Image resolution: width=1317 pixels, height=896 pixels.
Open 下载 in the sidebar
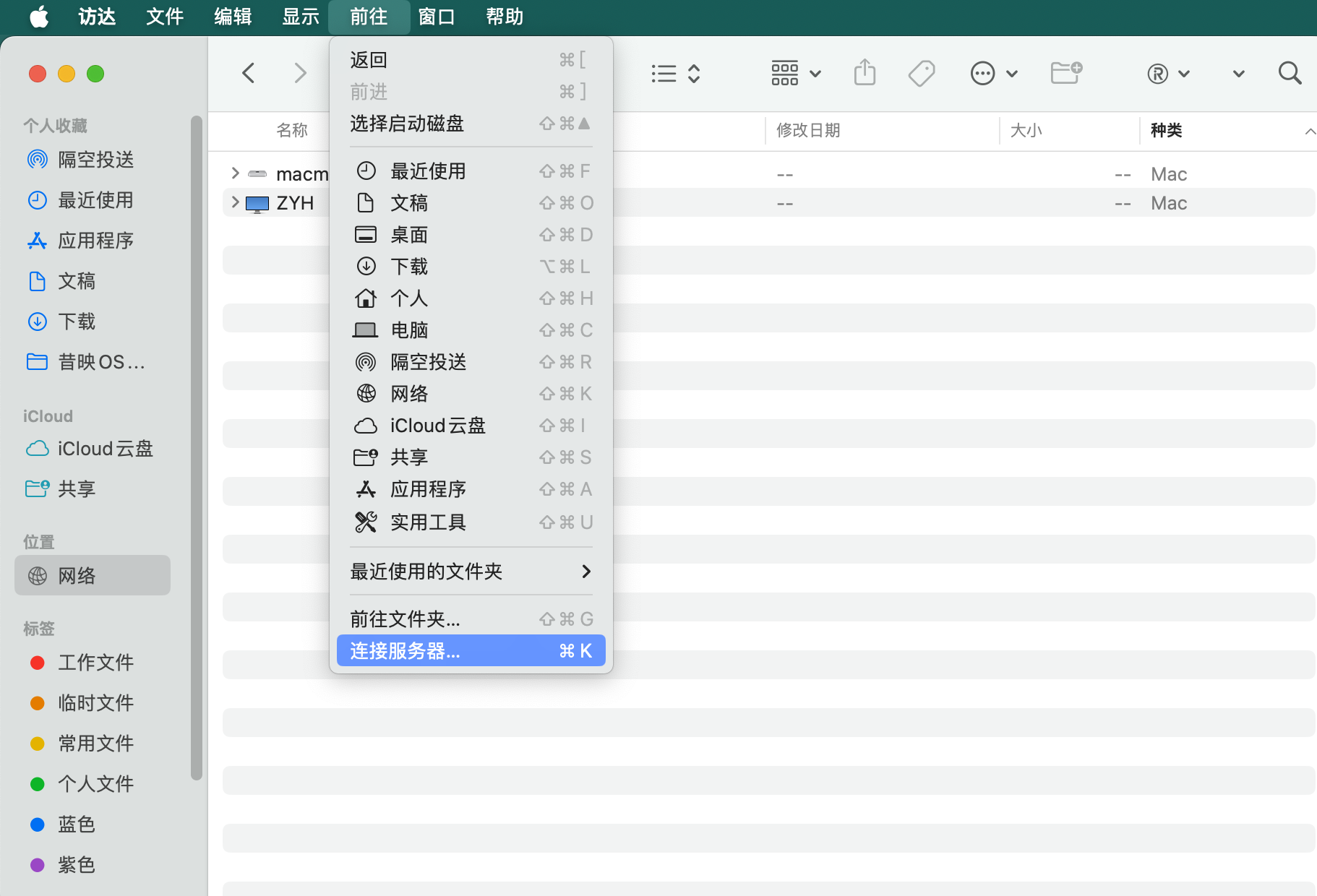point(93,322)
